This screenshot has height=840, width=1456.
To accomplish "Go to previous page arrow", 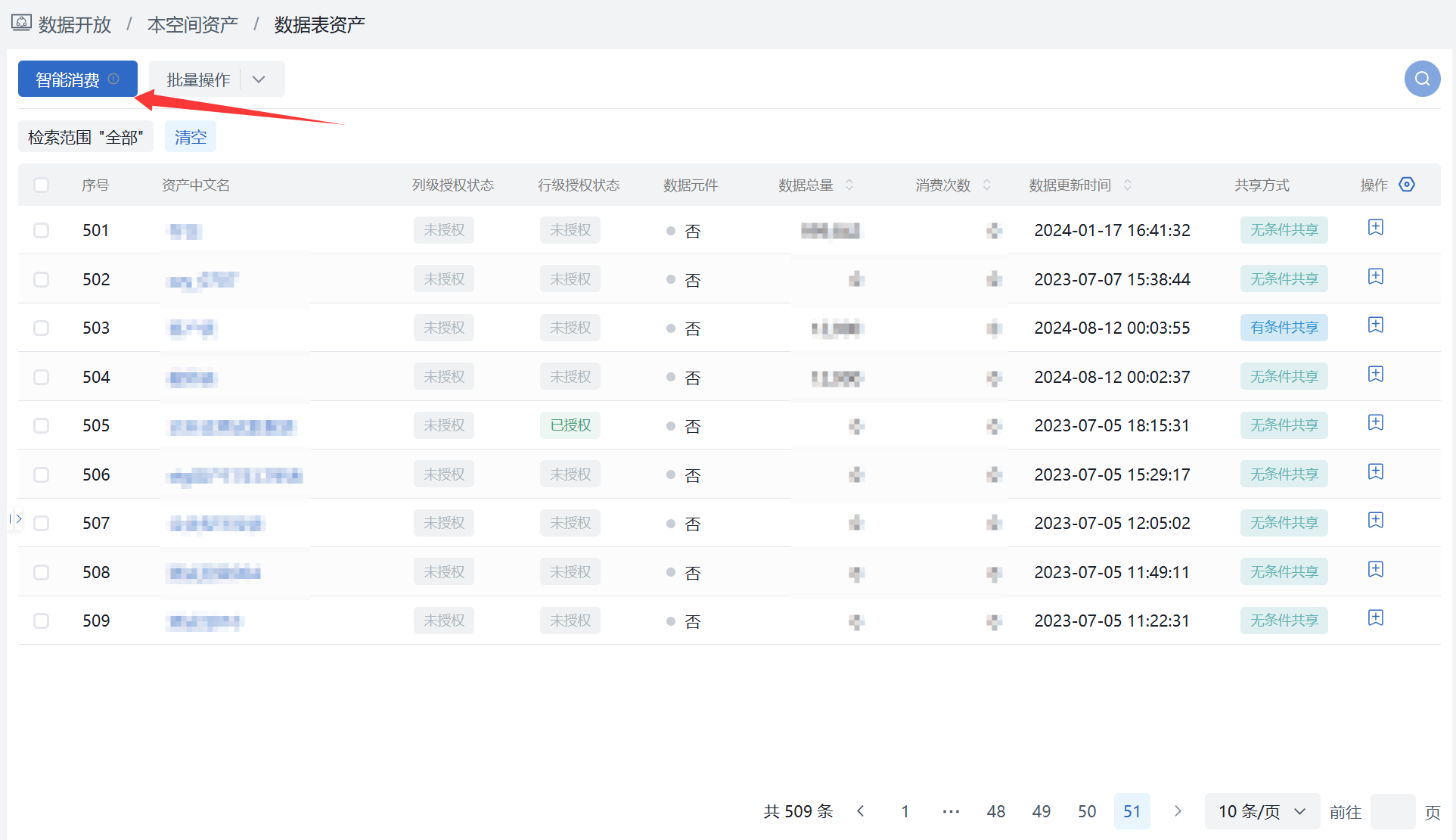I will 860,811.
